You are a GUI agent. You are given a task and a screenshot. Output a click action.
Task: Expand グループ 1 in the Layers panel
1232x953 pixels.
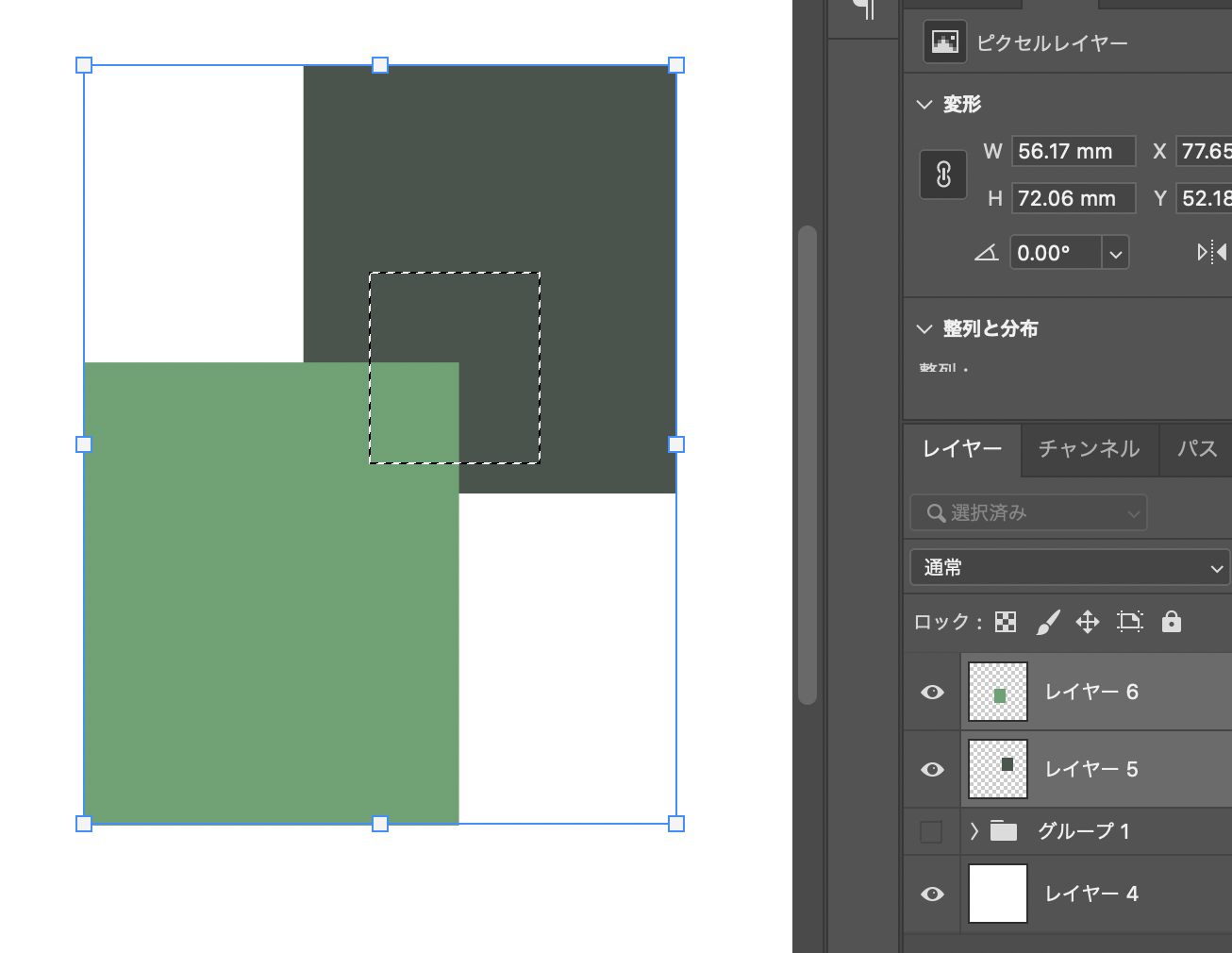click(973, 831)
